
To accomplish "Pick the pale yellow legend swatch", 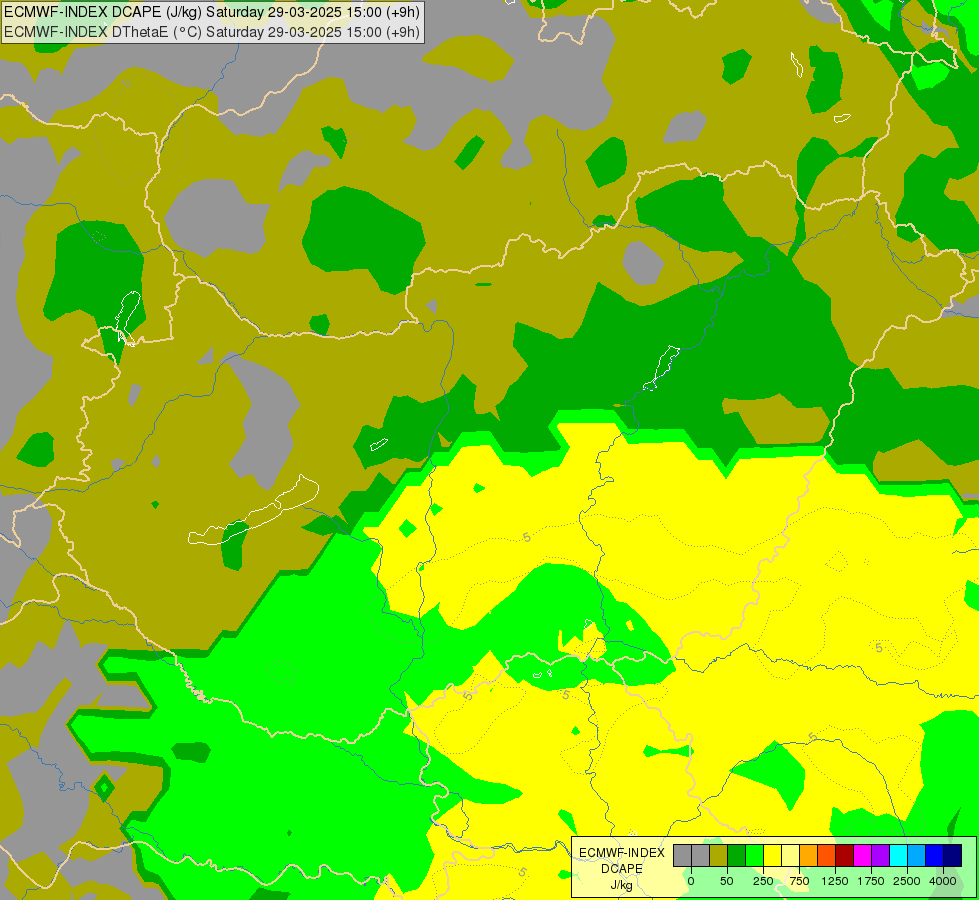I will point(790,855).
